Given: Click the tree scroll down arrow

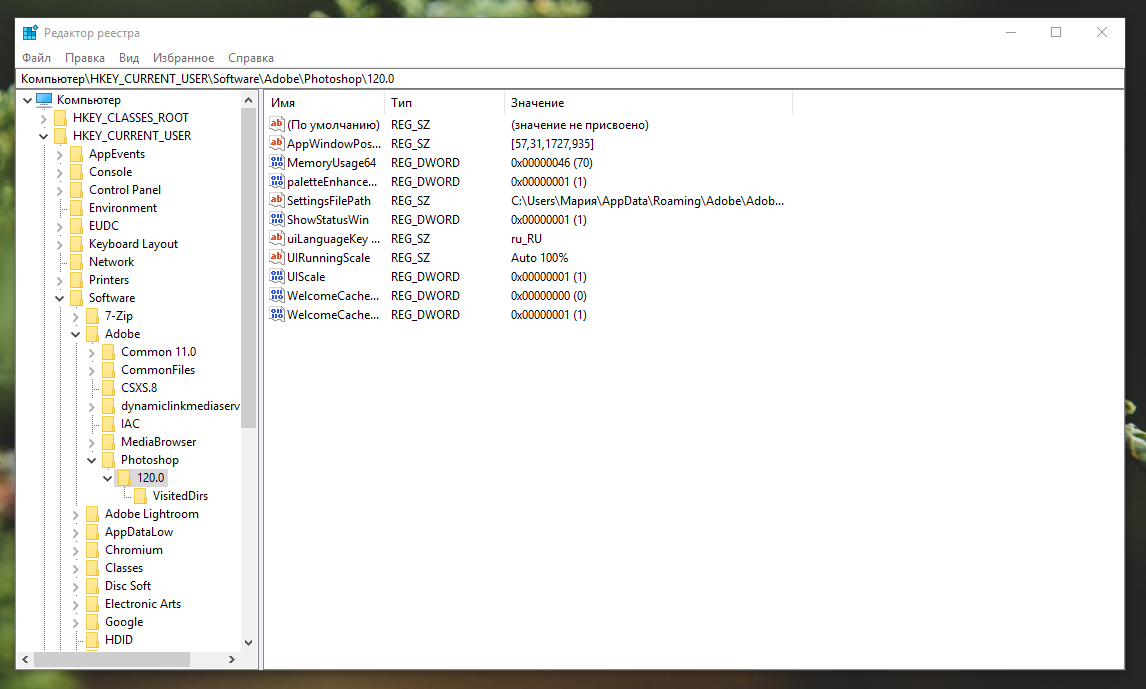Looking at the screenshot, I should (248, 642).
